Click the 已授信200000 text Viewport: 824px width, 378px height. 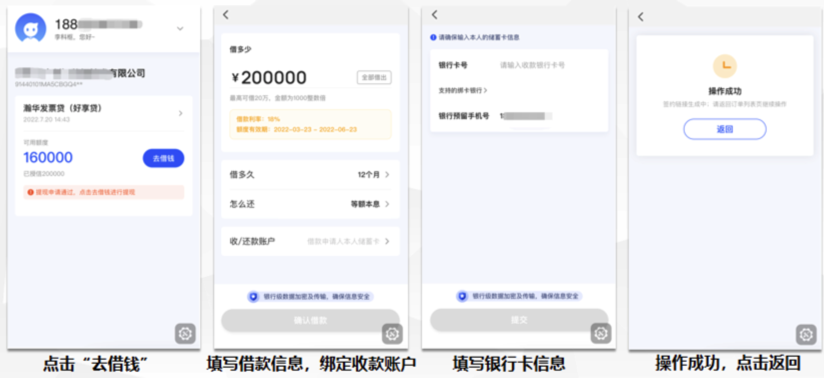44,174
